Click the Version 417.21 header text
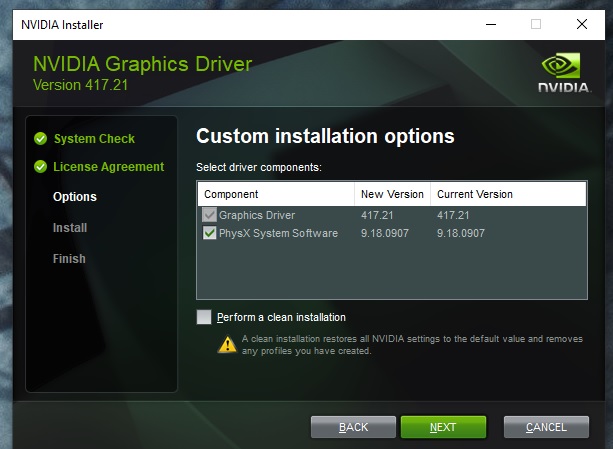This screenshot has width=613, height=449. pyautogui.click(x=81, y=85)
